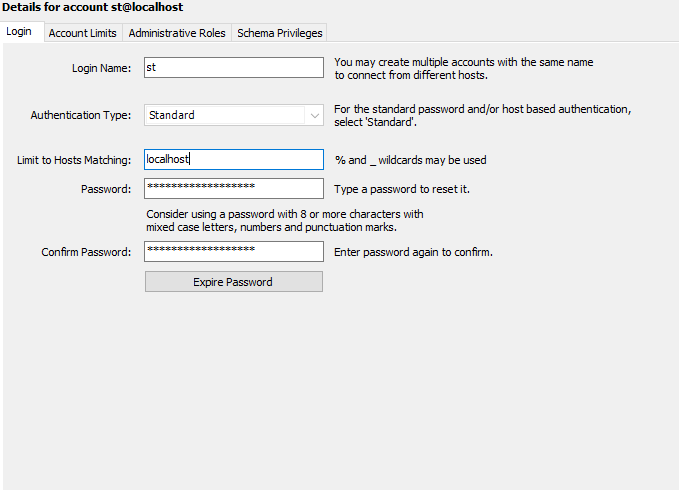Select the Schema Privileges tab
The height and width of the screenshot is (490, 679).
pos(280,33)
